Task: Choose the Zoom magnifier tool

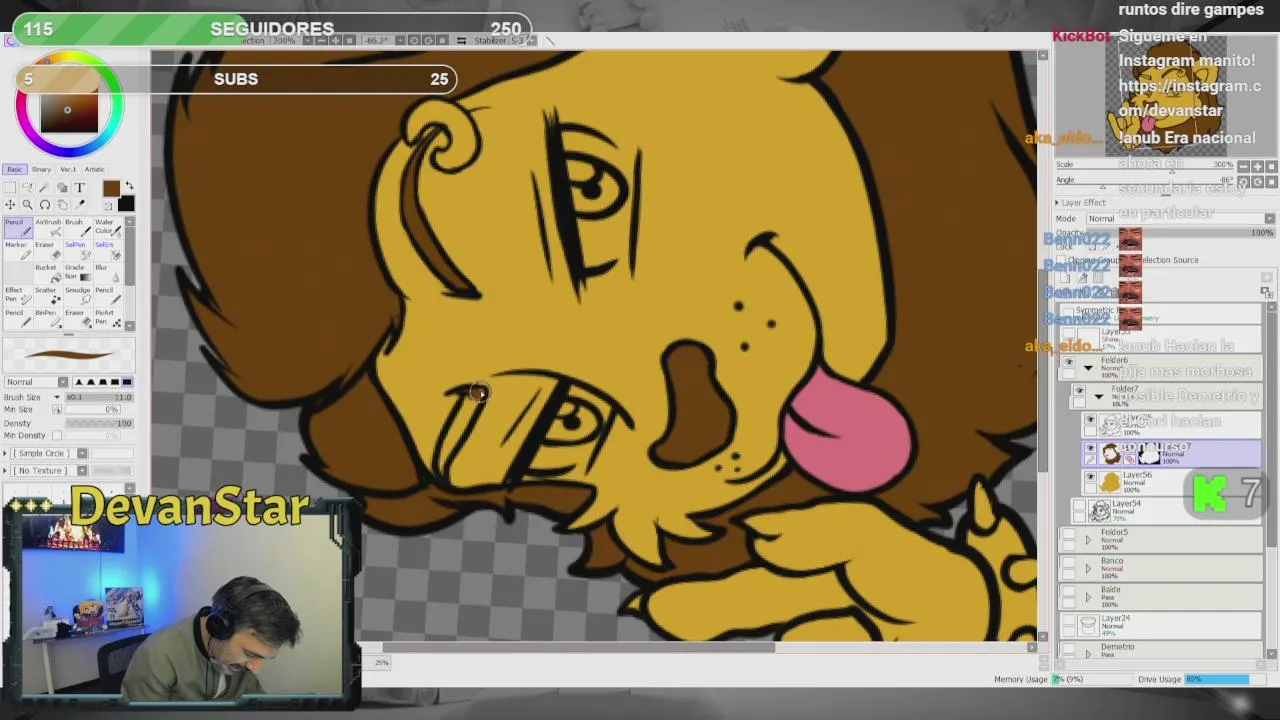Action: [27, 205]
